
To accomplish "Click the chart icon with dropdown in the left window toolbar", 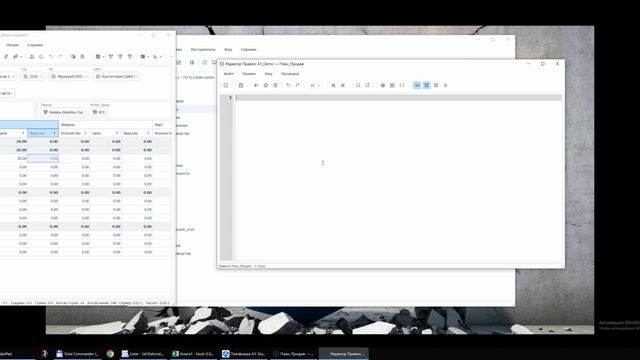I will 157,57.
